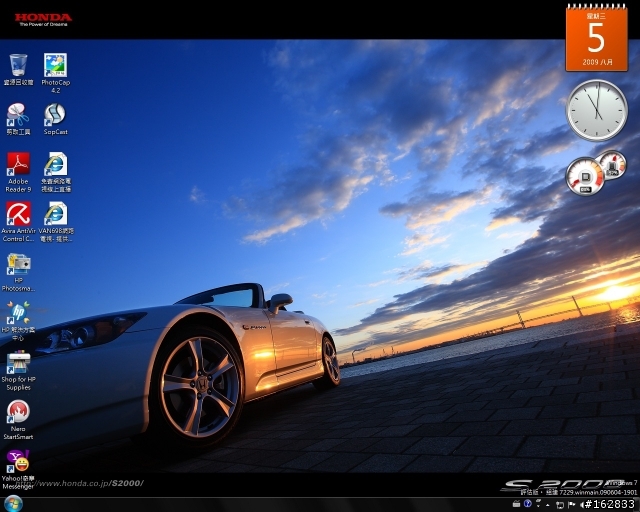Click the blue language bar help icon
The image size is (640, 512).
pos(528,503)
